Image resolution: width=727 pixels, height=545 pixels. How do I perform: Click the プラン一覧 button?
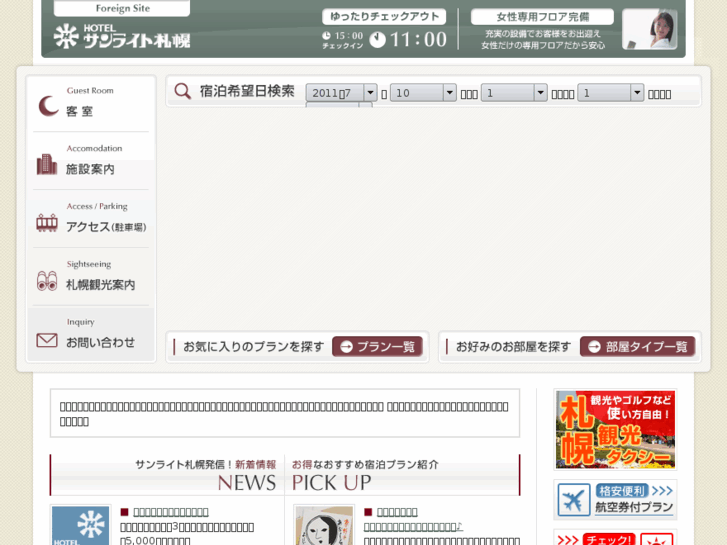(x=377, y=346)
